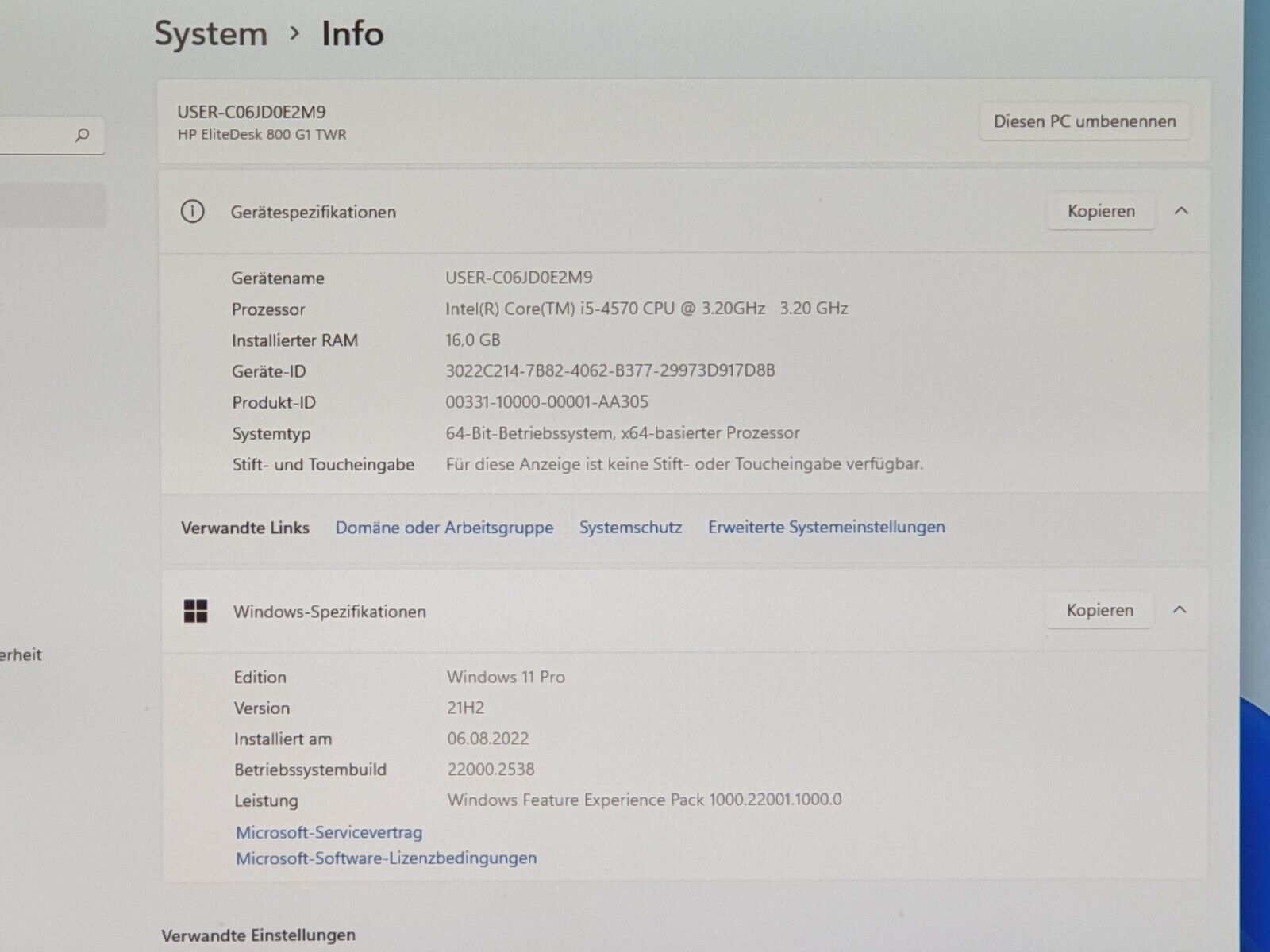Click the breadcrumb arrow after System
Viewport: 1270px width, 952px height.
pos(294,33)
